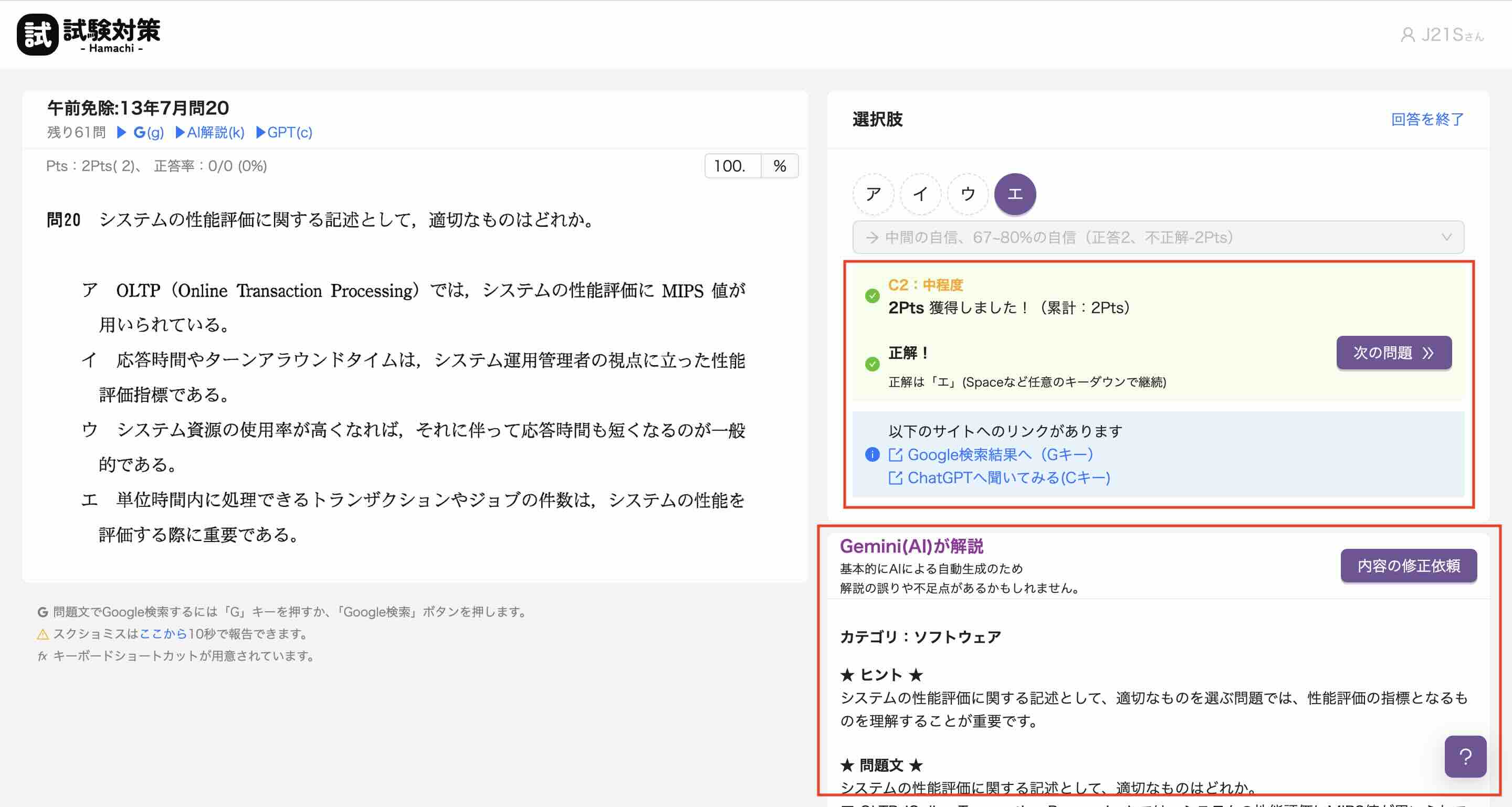The height and width of the screenshot is (807, 1512).
Task: Open the confidence level dropdown 中間の自信
Action: [1158, 237]
